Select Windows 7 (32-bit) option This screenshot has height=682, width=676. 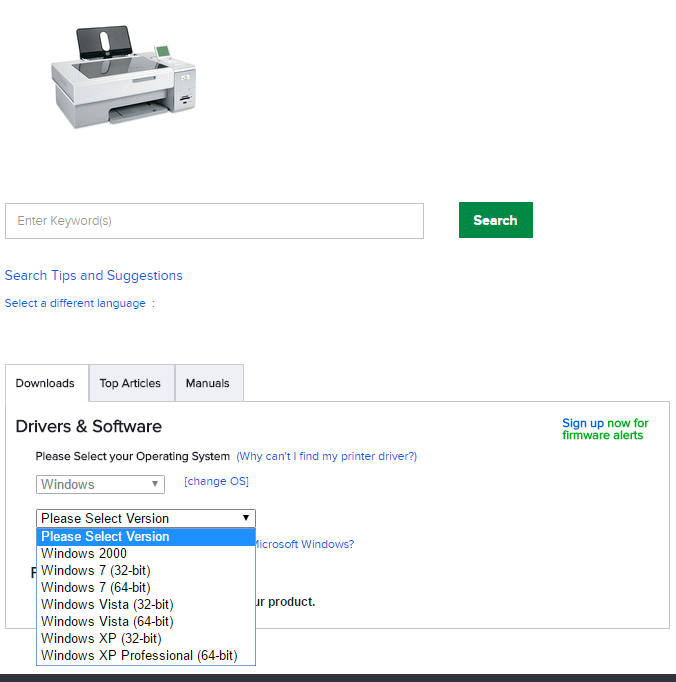pos(96,570)
